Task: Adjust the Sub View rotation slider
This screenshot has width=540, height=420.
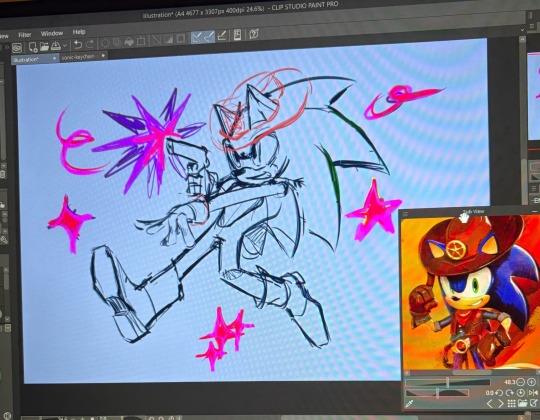Action: point(437,393)
